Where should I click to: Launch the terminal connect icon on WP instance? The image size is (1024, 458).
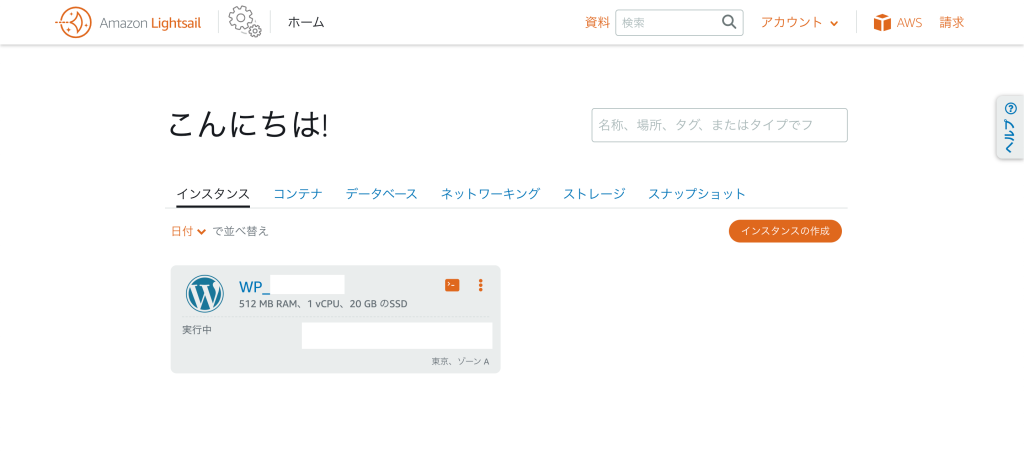pyautogui.click(x=452, y=285)
